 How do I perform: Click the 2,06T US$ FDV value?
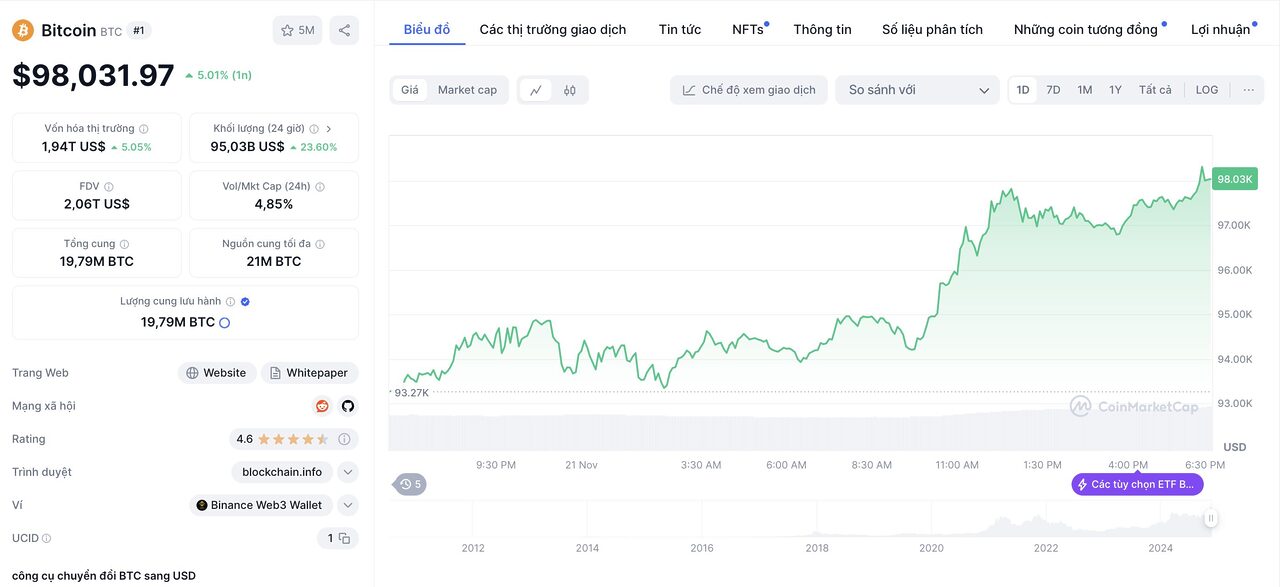(x=97, y=204)
